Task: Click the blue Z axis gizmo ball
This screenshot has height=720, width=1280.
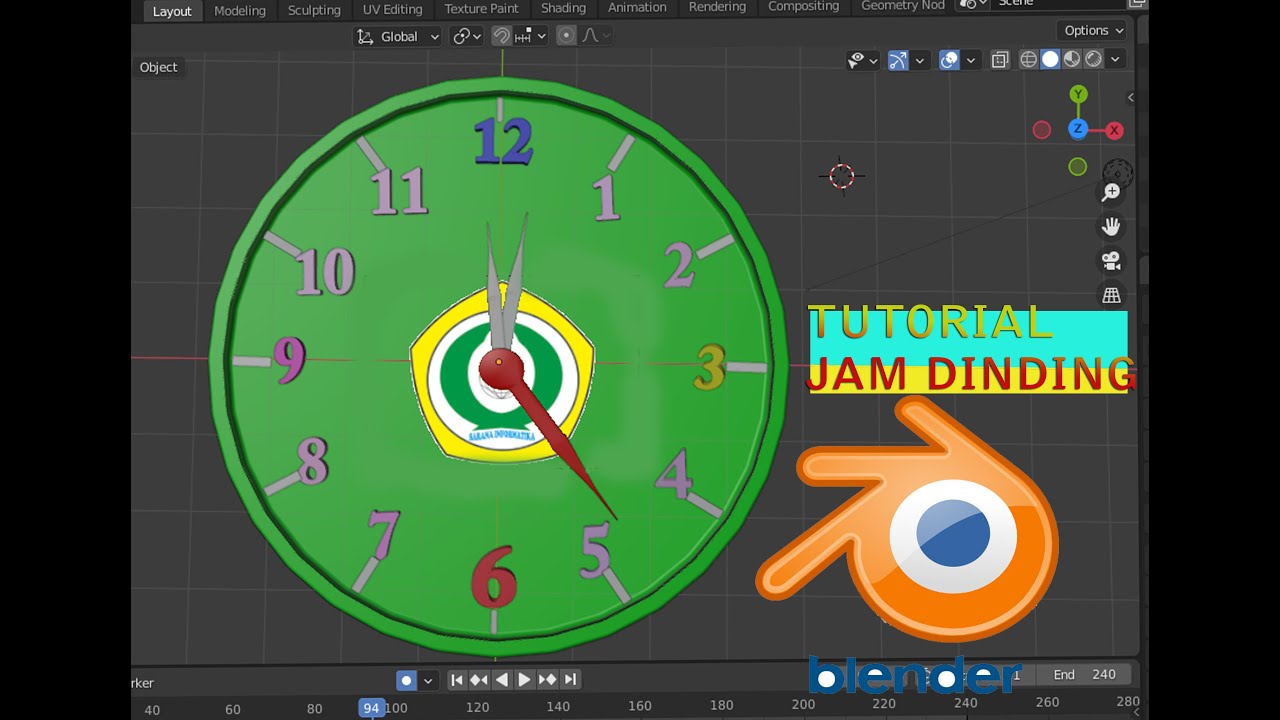Action: 1078,129
